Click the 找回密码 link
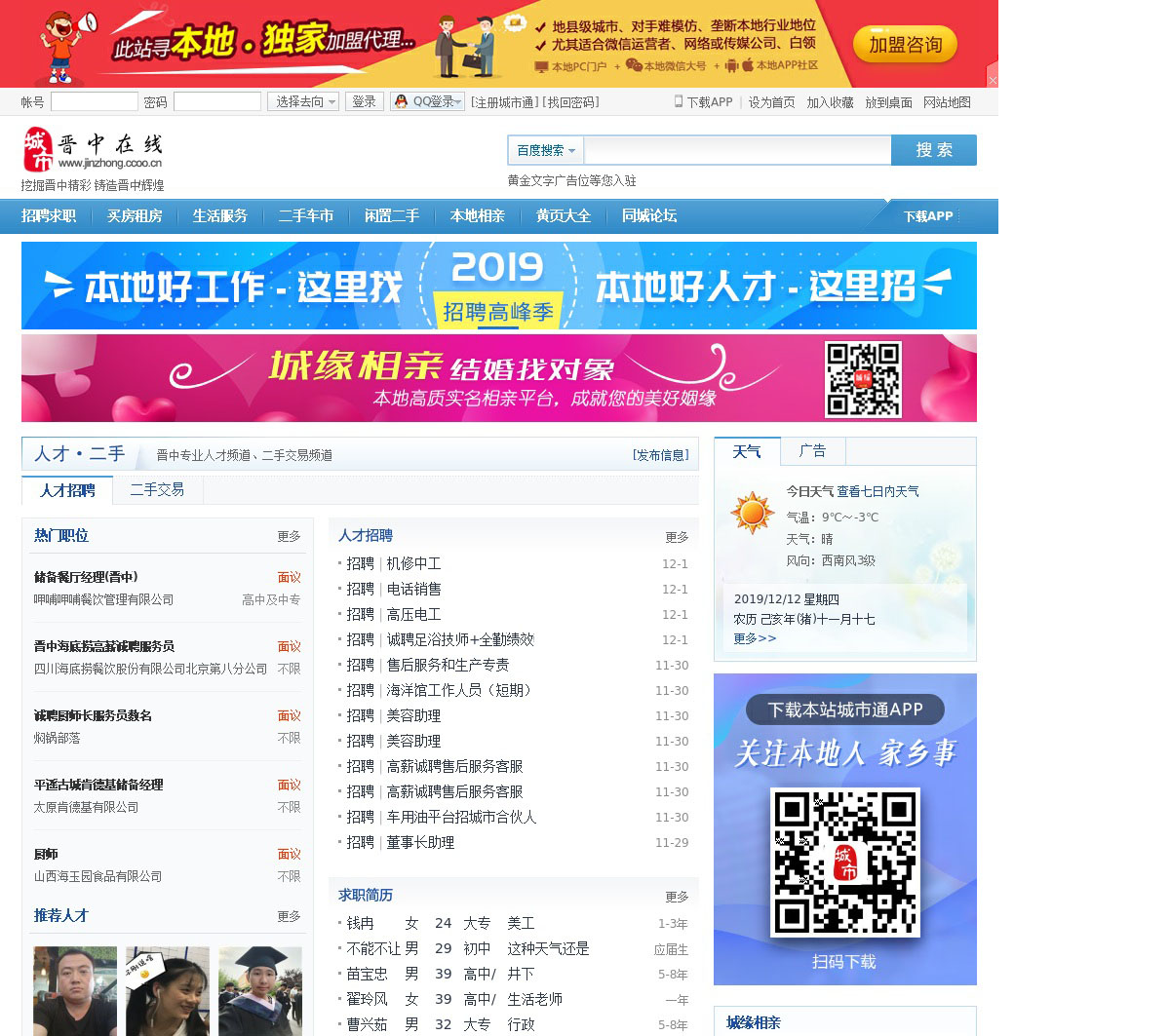The width and height of the screenshot is (1170, 1036). (x=571, y=102)
